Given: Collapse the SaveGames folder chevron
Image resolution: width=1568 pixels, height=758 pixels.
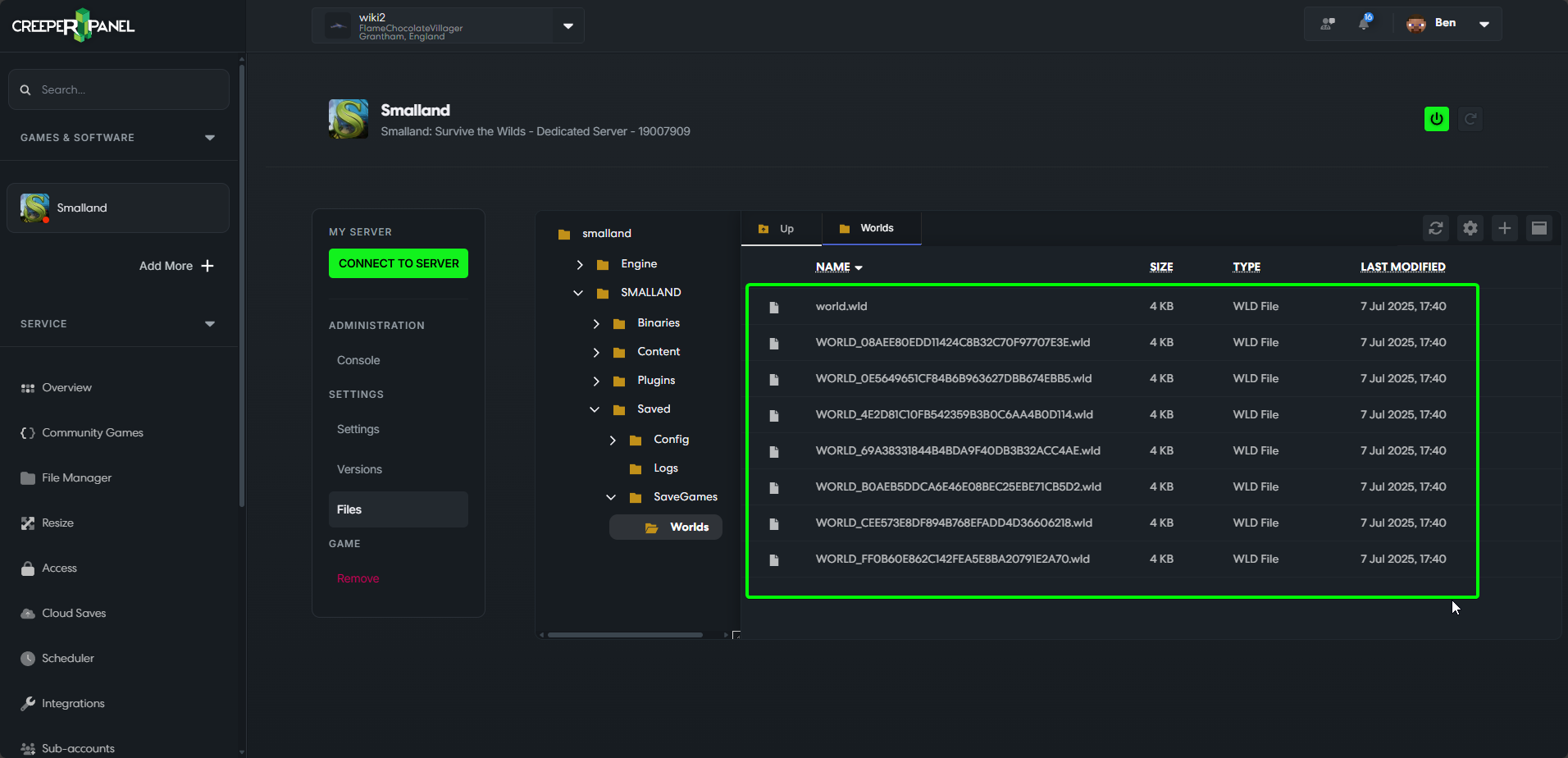Looking at the screenshot, I should pyautogui.click(x=611, y=497).
